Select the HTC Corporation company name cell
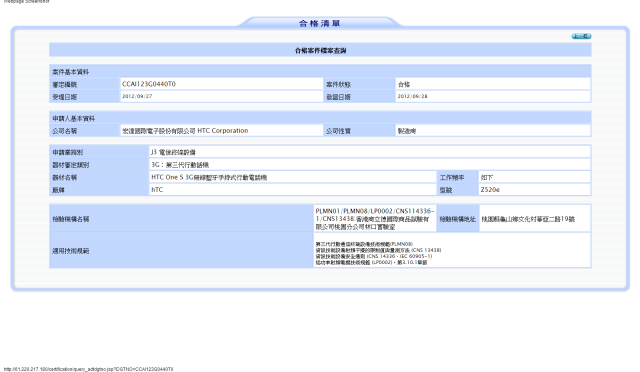The image size is (640, 372). (x=221, y=131)
